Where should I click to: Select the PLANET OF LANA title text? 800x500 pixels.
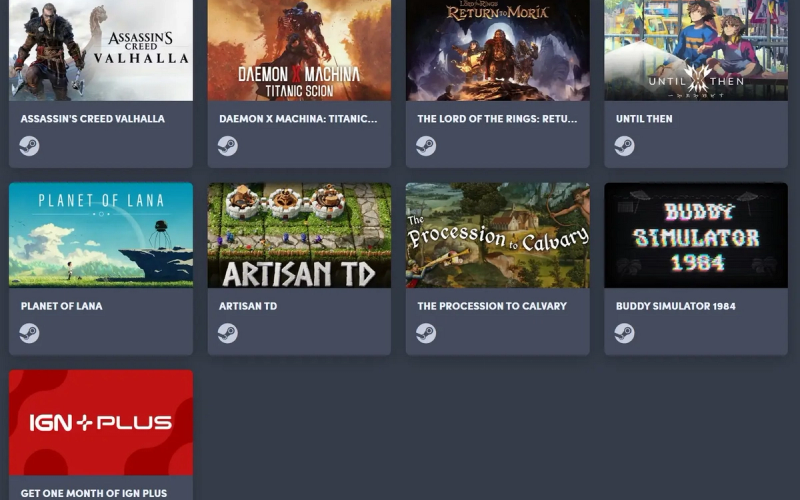(x=62, y=306)
